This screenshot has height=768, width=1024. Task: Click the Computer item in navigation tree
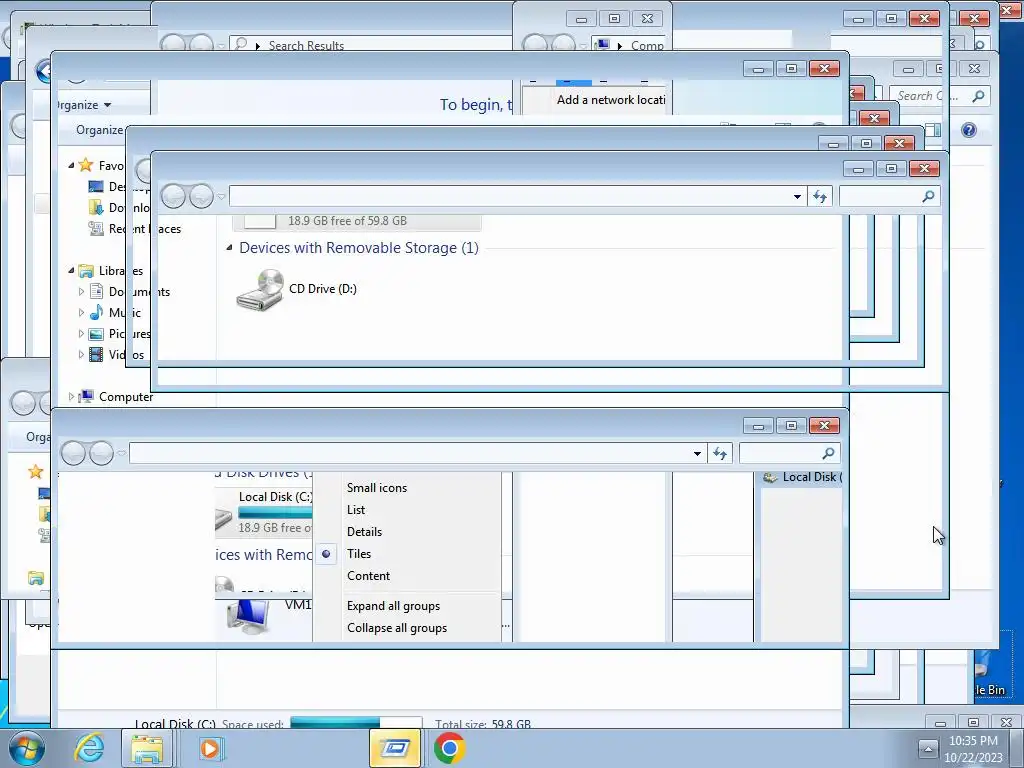tap(125, 396)
